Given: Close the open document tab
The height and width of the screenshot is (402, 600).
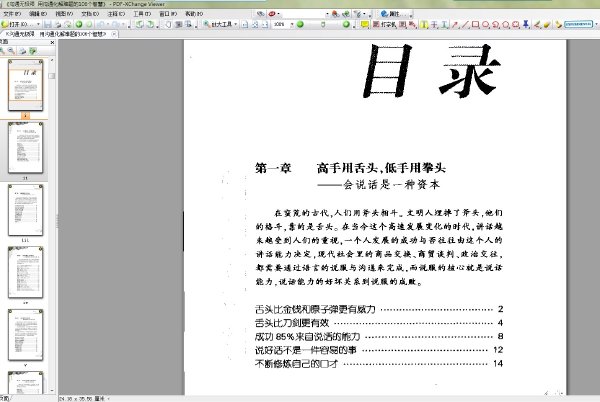Looking at the screenshot, I should coord(114,34).
